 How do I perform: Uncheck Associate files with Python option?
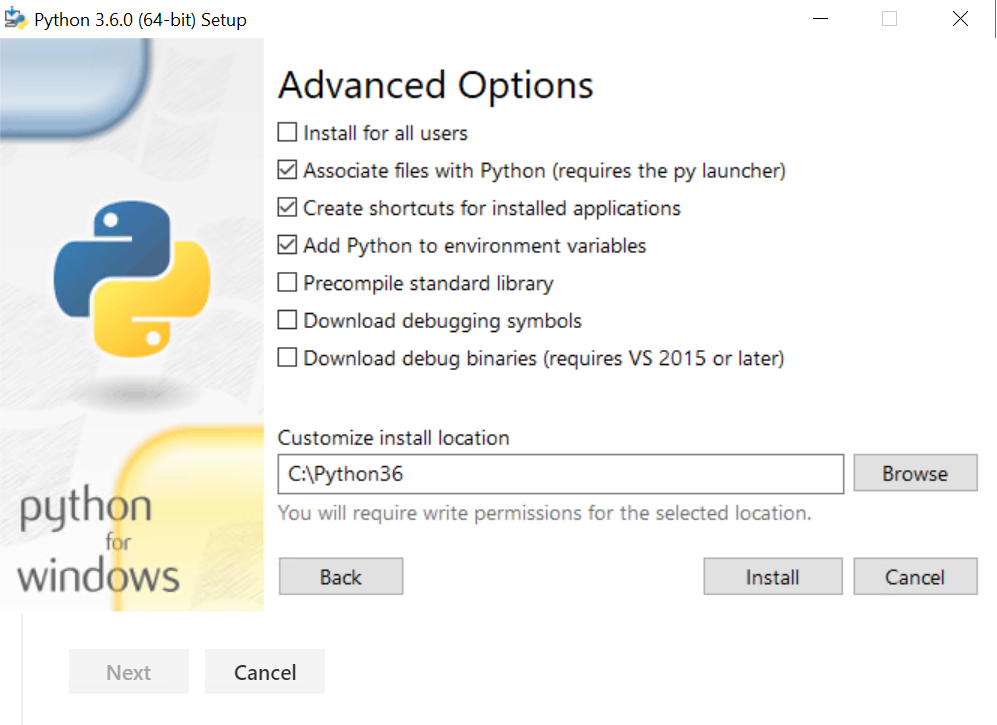tap(287, 170)
